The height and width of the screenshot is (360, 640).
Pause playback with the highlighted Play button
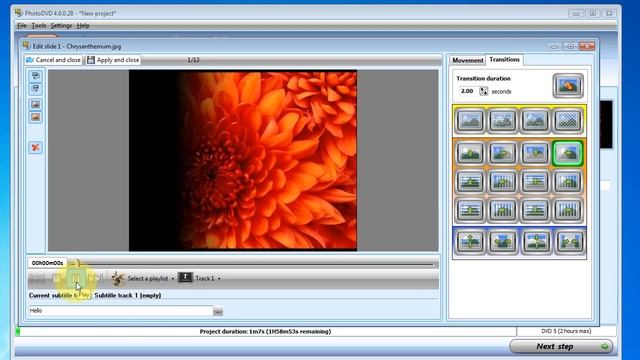[x=76, y=278]
